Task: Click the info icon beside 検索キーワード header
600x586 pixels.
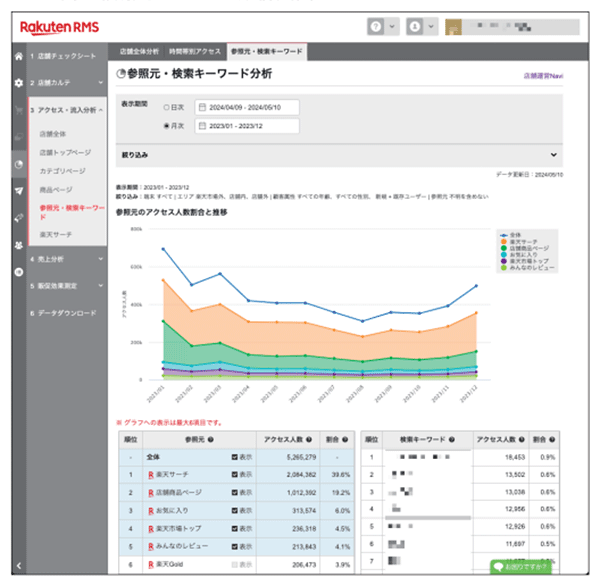Action: [x=452, y=439]
